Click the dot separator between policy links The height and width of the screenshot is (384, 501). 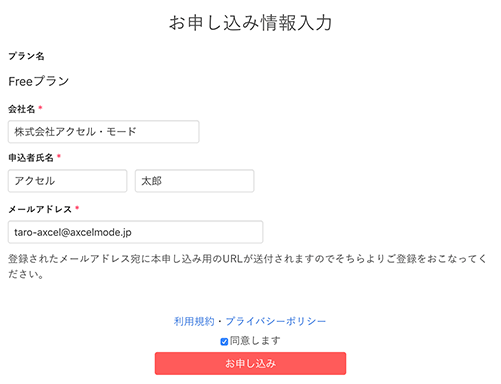[x=220, y=322]
